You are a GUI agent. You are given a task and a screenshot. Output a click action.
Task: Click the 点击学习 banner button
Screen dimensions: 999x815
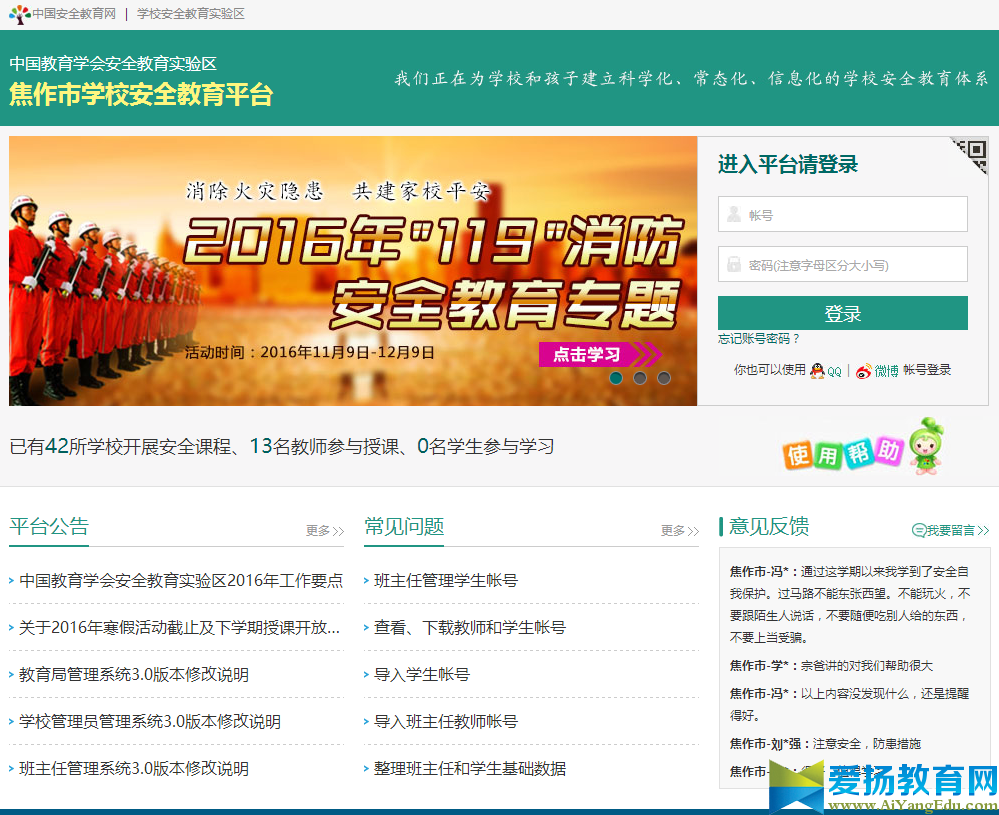(599, 354)
